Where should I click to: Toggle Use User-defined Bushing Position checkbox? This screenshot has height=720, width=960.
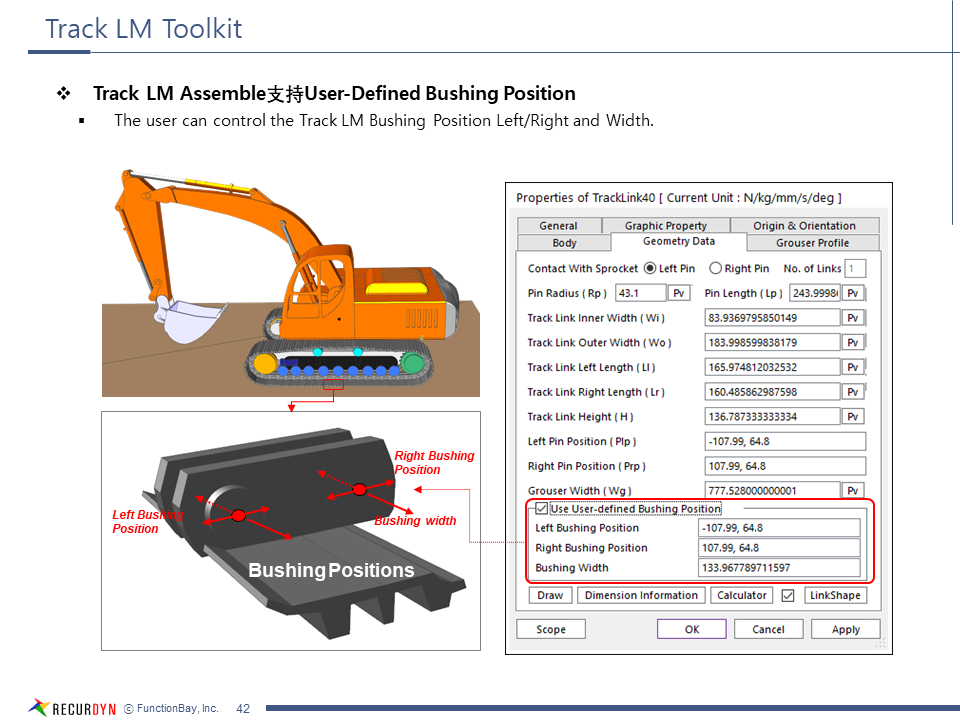coord(542,509)
